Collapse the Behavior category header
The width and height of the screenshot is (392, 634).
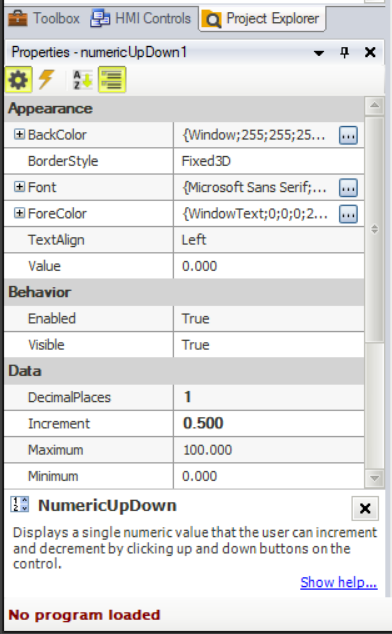pyautogui.click(x=184, y=292)
